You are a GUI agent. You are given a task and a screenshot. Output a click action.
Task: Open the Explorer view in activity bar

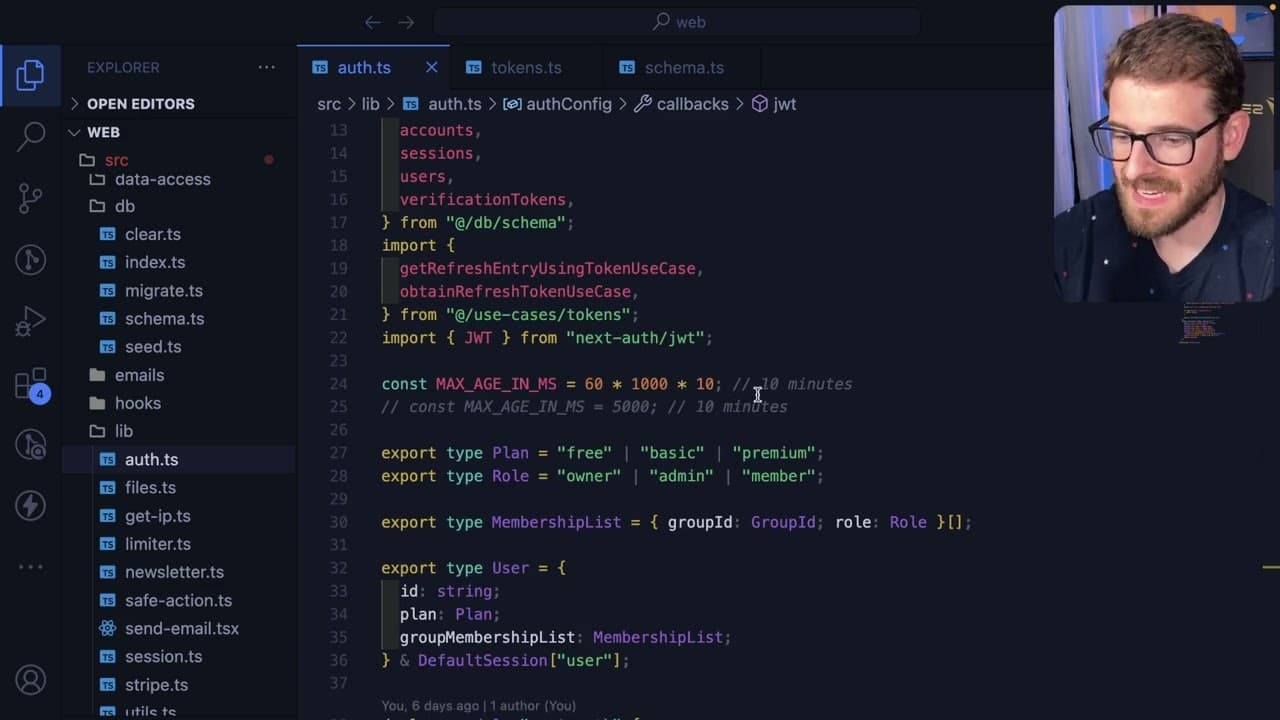(30, 75)
